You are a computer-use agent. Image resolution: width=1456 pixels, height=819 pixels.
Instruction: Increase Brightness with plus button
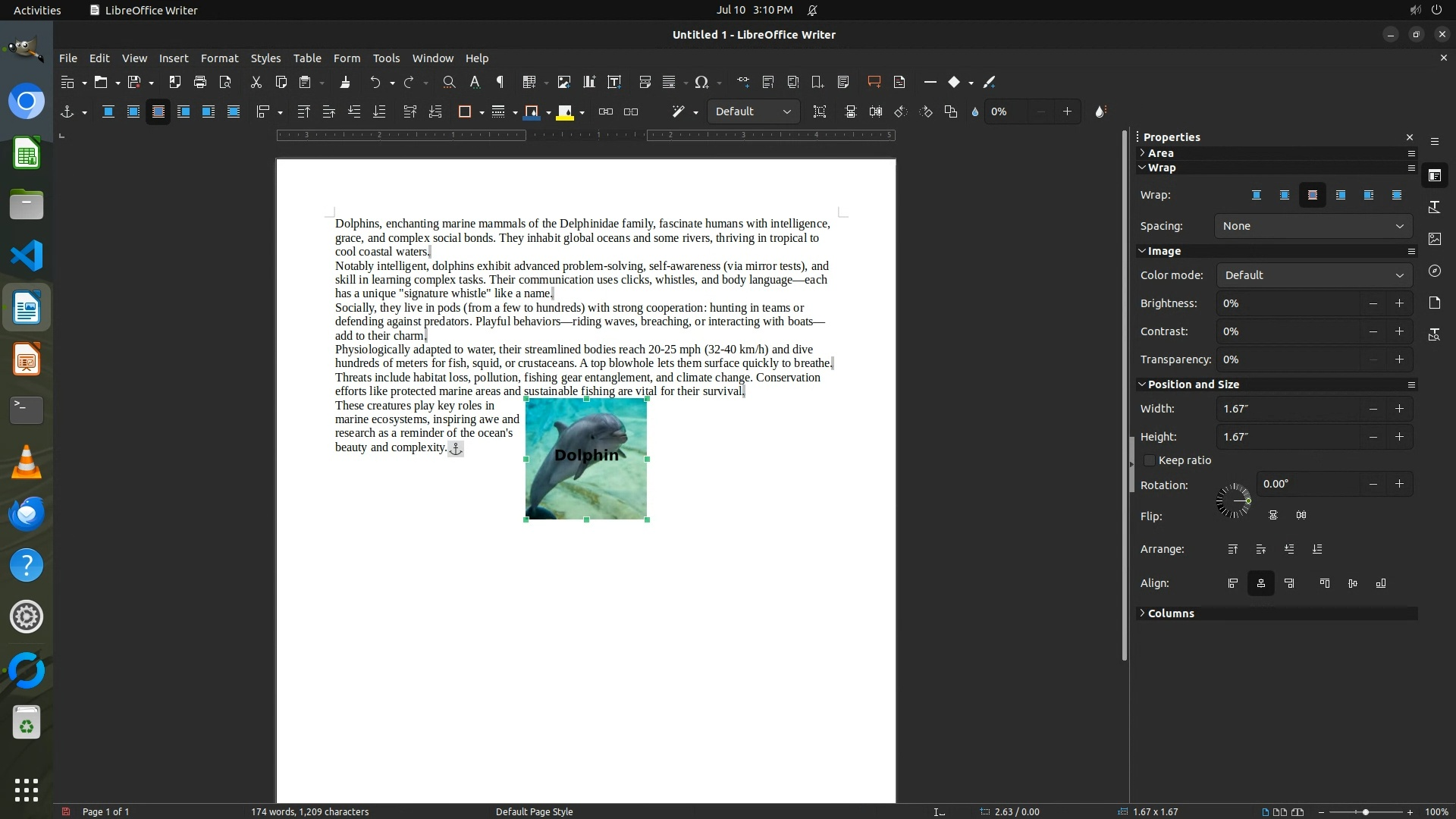pos(1399,303)
